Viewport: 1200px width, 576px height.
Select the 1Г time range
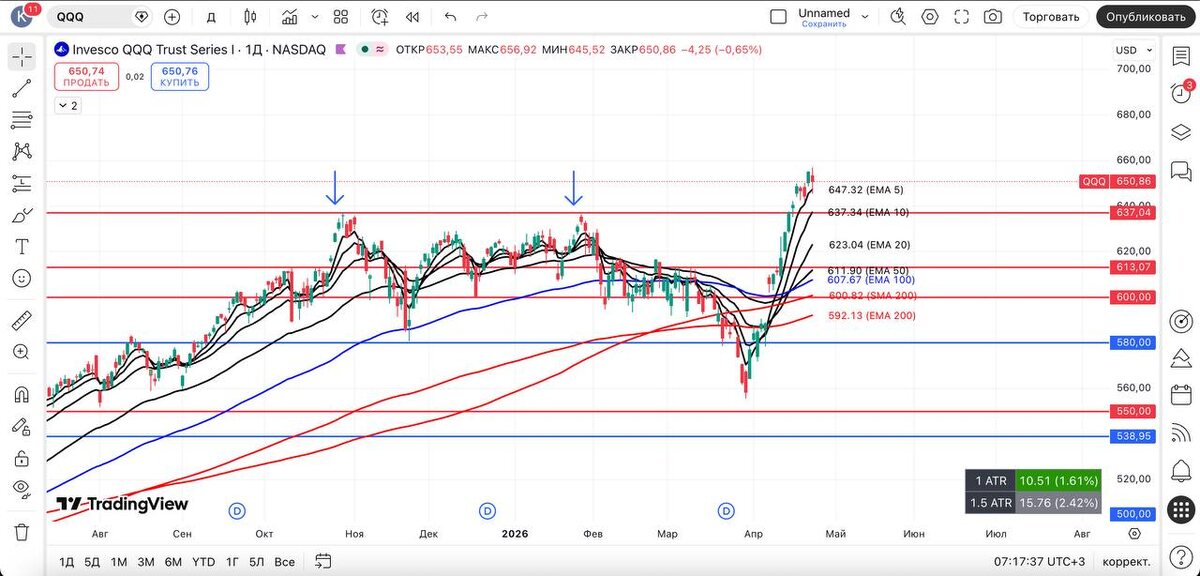tap(232, 561)
